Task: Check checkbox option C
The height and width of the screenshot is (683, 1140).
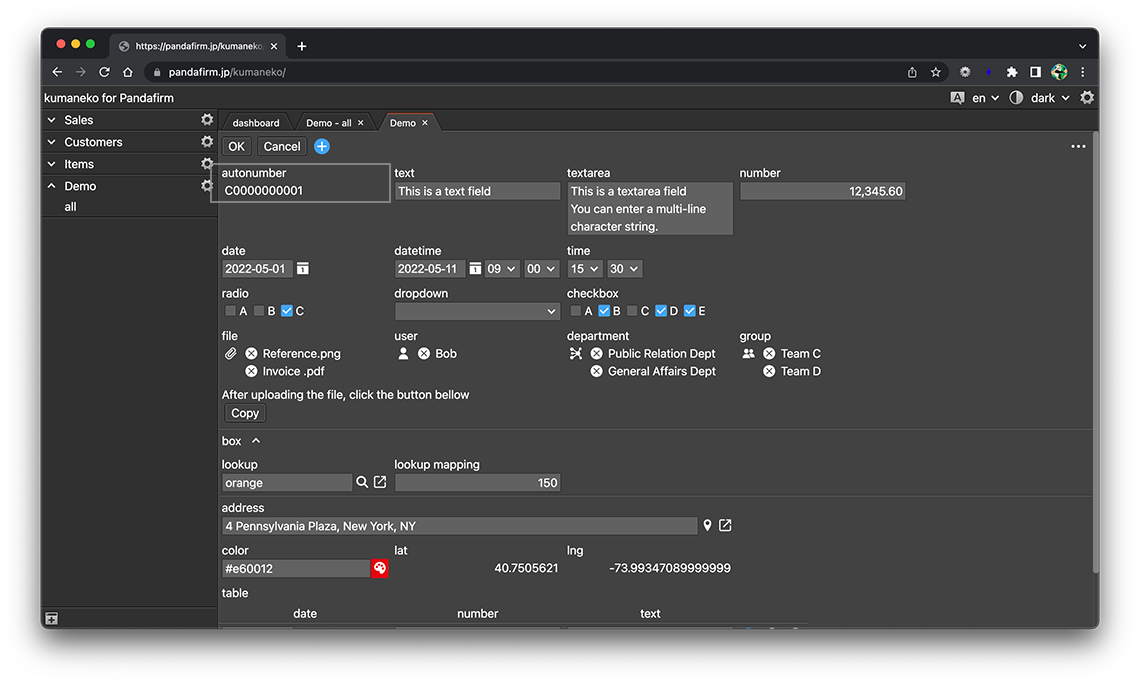Action: 632,312
